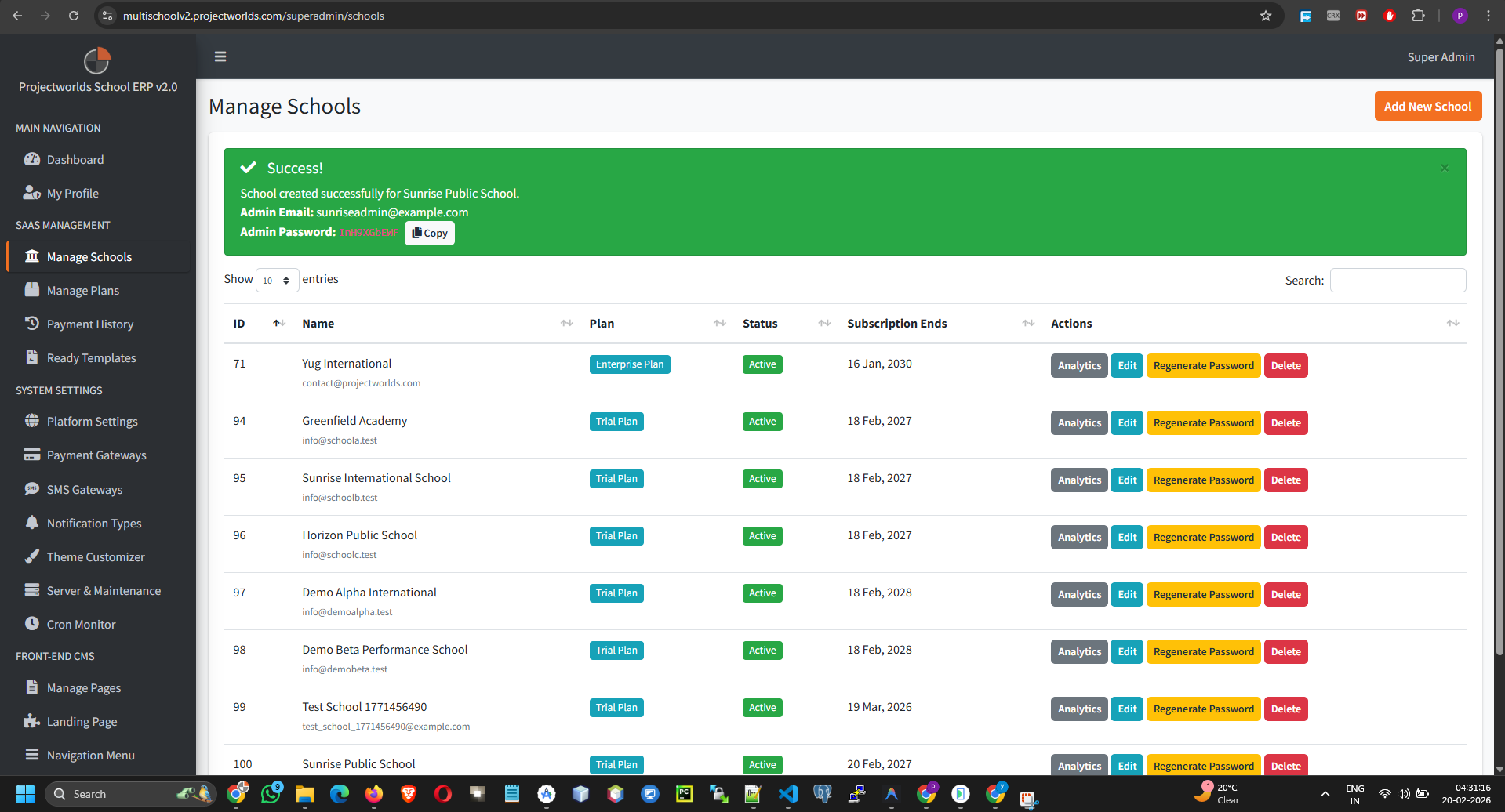1505x812 pixels.
Task: Select Manage Schools in the sidebar
Action: coord(88,256)
